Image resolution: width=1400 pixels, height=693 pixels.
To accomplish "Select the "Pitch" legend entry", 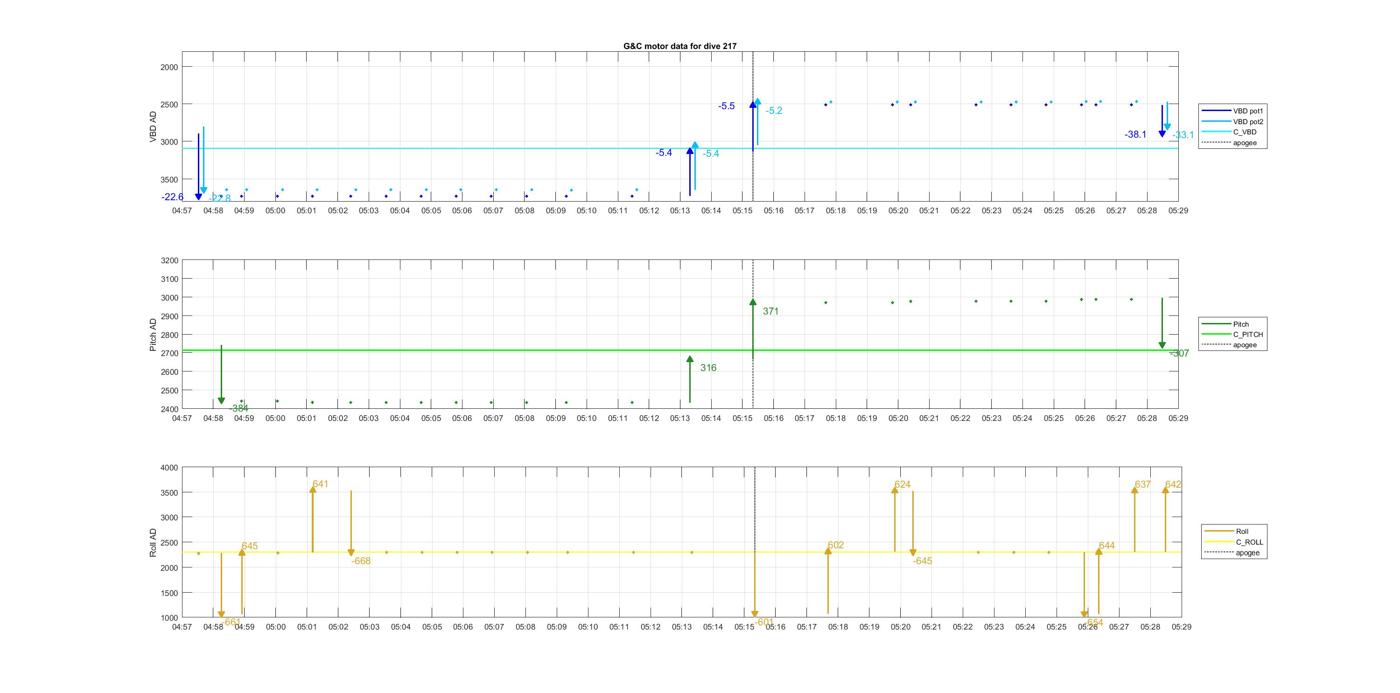I will (1231, 324).
